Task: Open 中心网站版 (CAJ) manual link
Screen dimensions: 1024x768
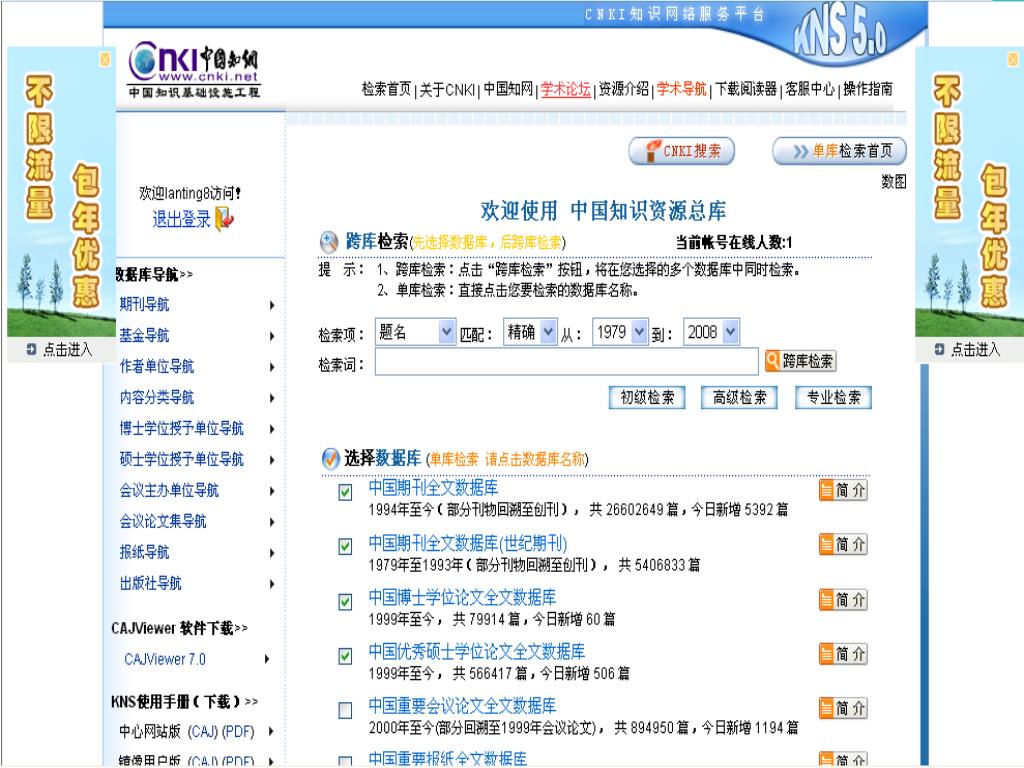Action: (203, 732)
